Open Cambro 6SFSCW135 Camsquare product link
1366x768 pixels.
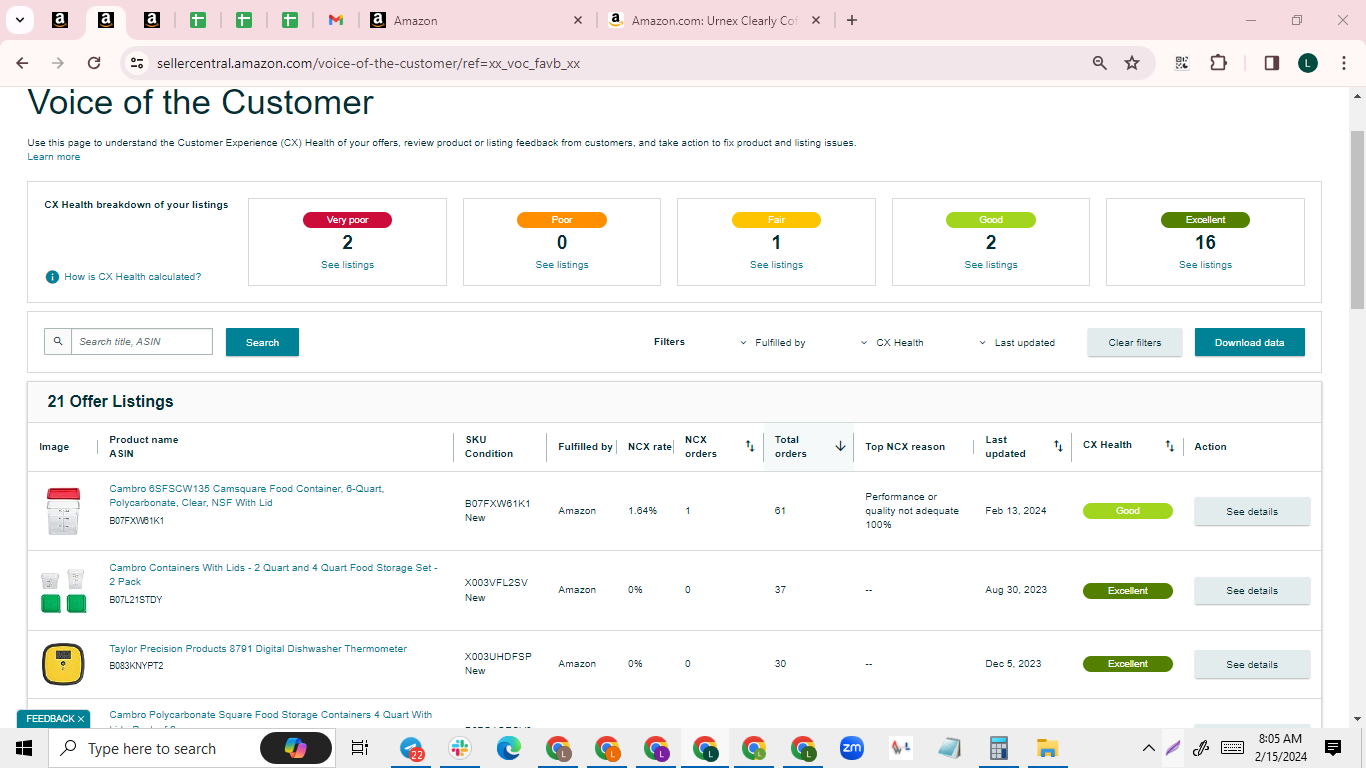247,496
